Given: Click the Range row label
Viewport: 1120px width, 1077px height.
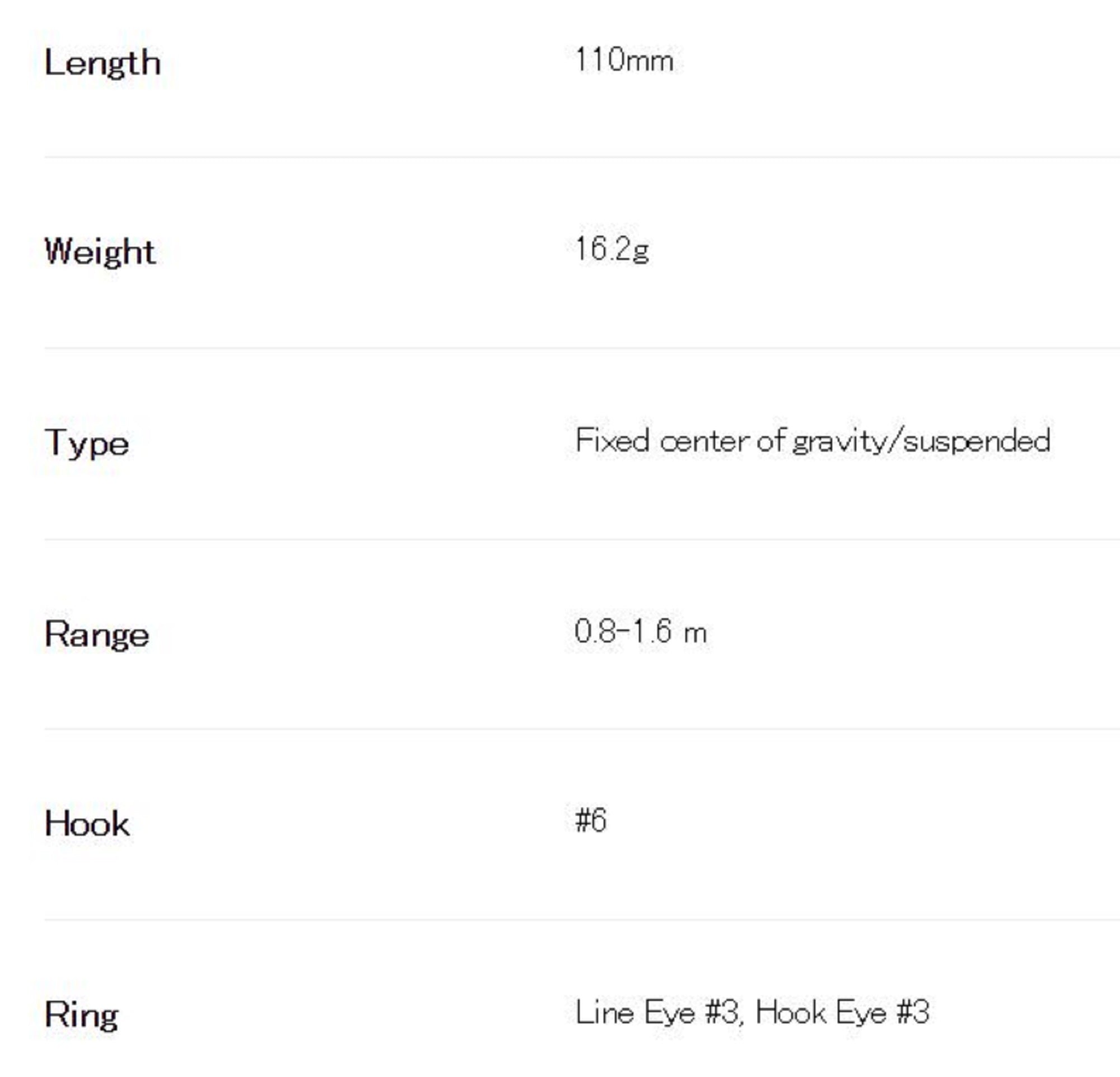Looking at the screenshot, I should pyautogui.click(x=96, y=634).
